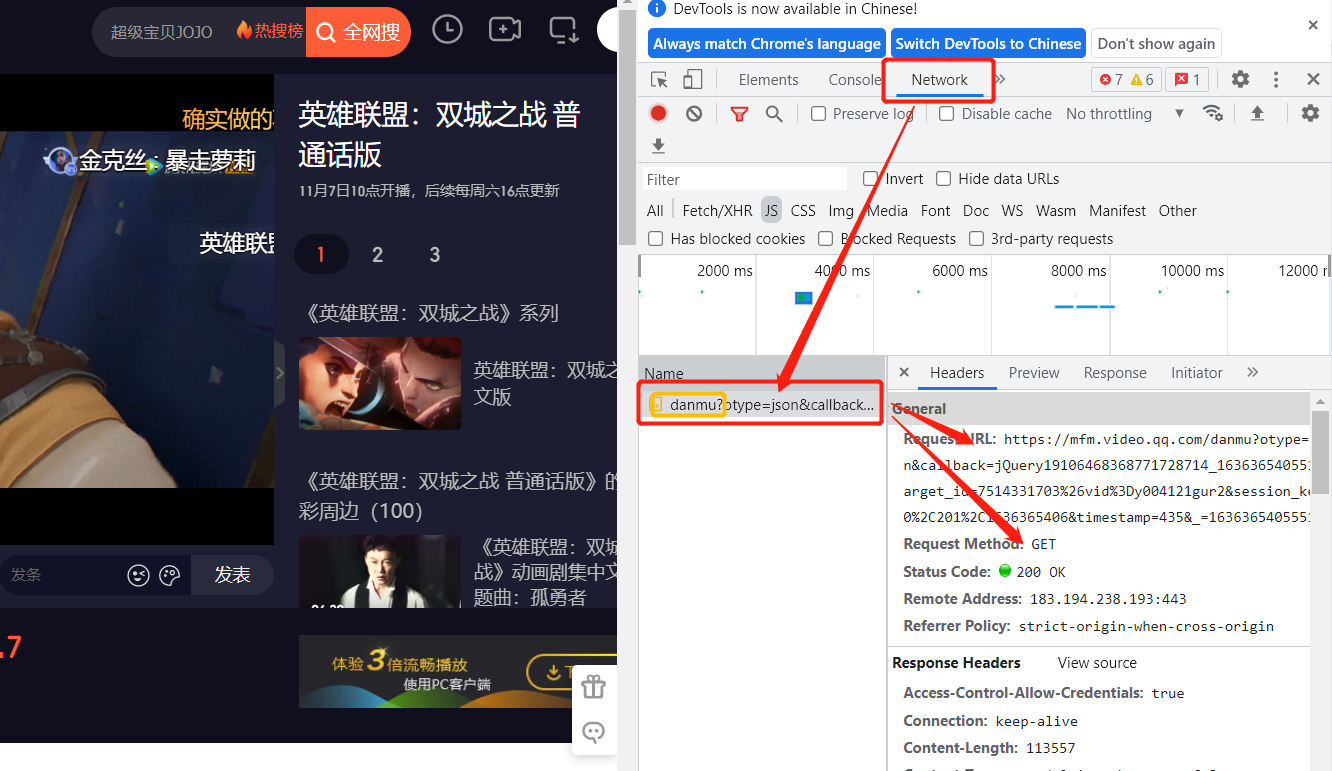Show All request types
Image resolution: width=1332 pixels, height=771 pixels.
point(655,211)
